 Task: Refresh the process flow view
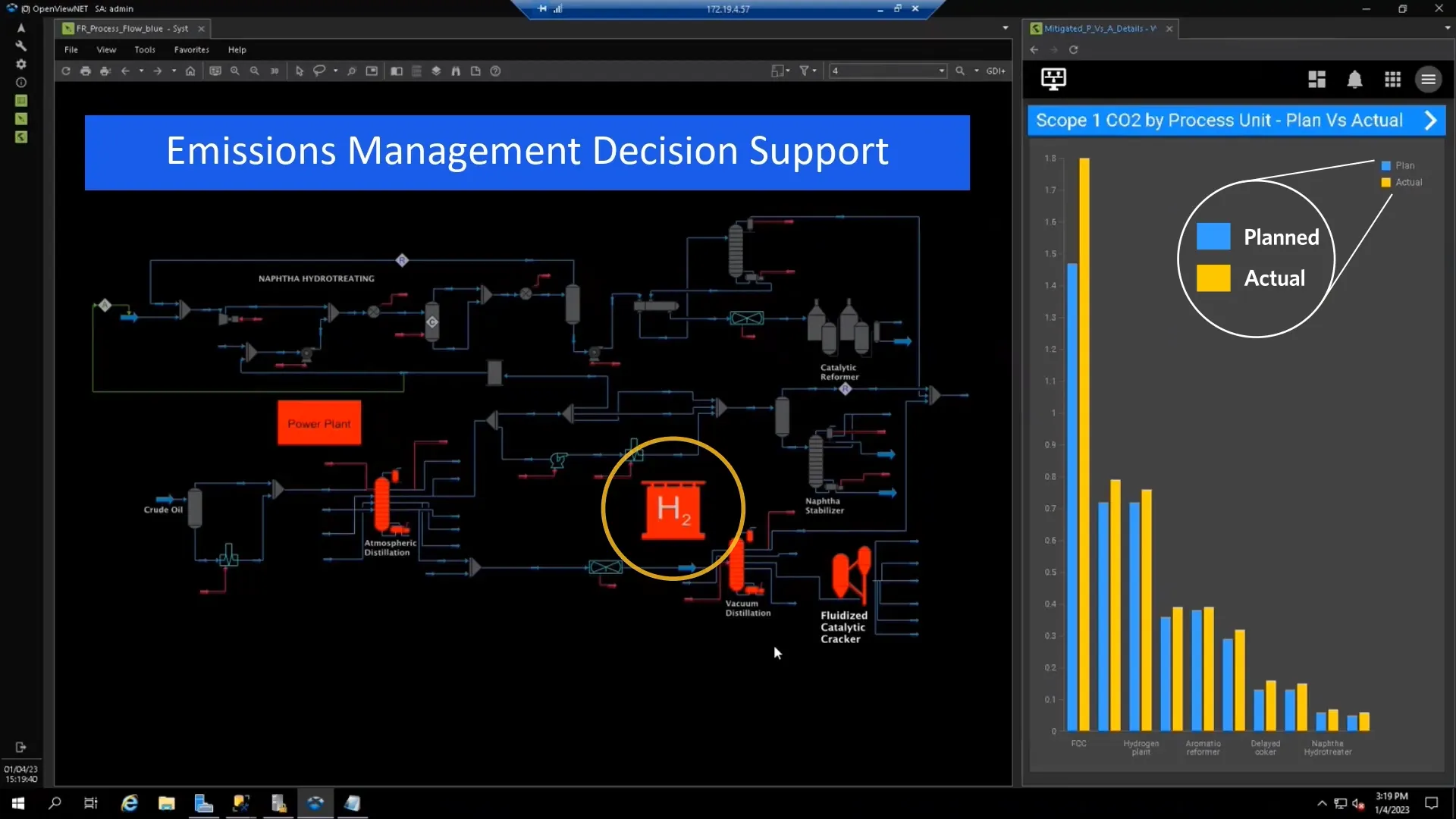[65, 71]
